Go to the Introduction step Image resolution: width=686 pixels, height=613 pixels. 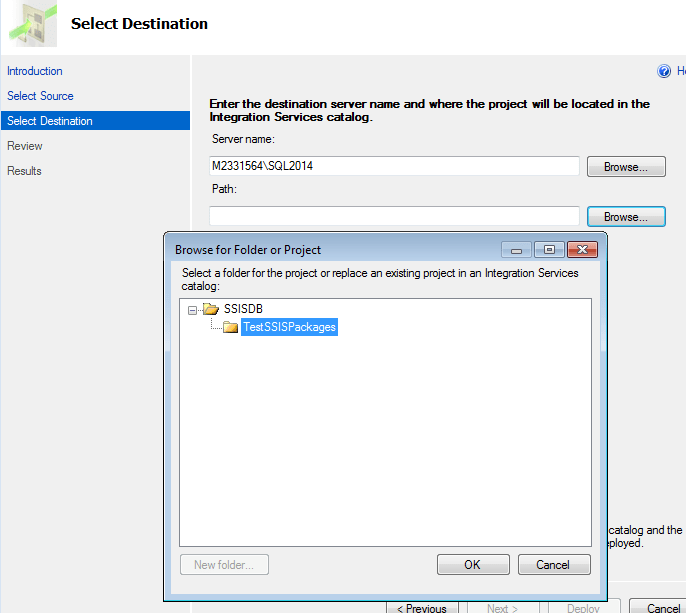tap(35, 71)
